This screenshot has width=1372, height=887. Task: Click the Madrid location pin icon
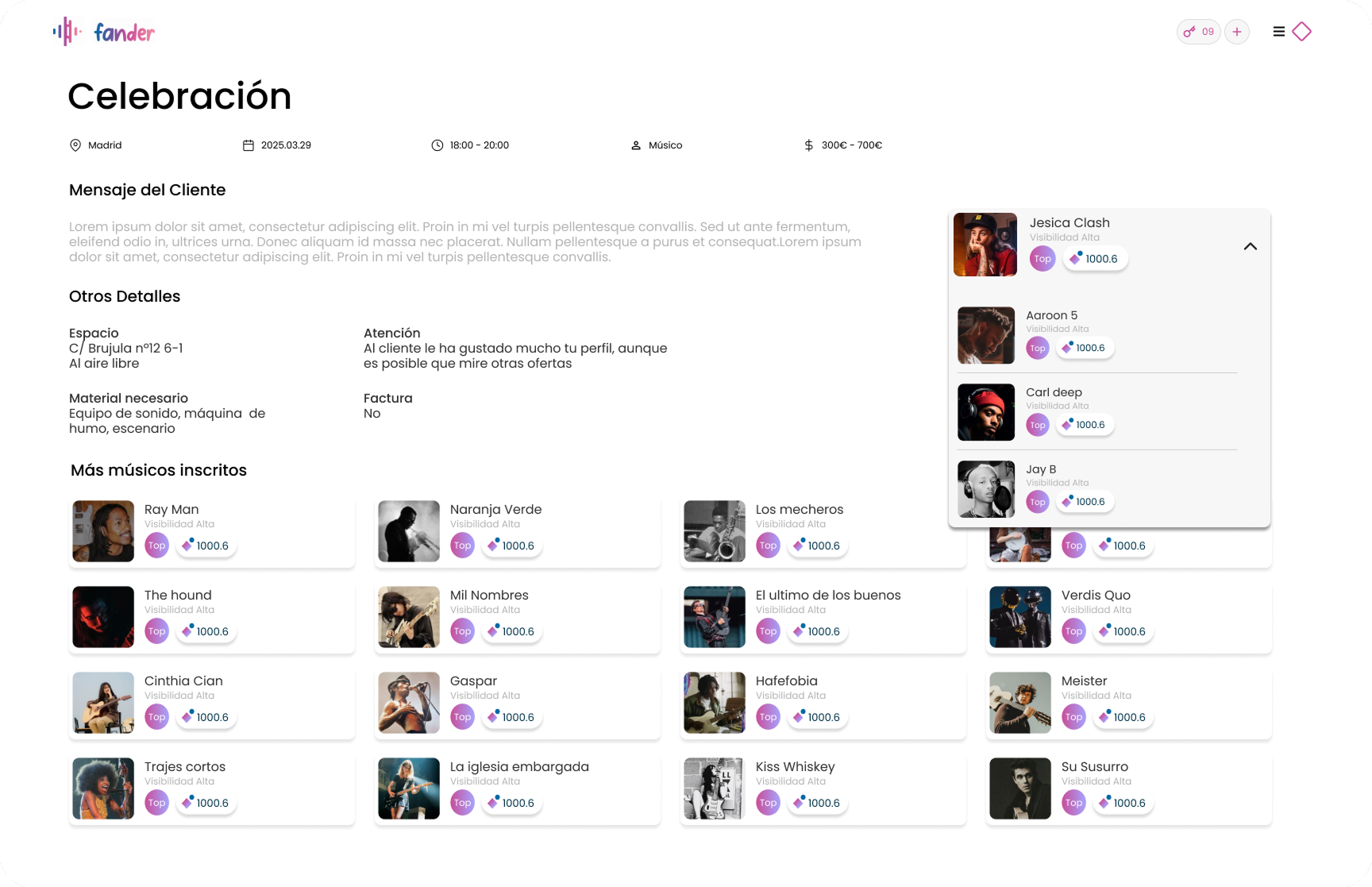75,145
